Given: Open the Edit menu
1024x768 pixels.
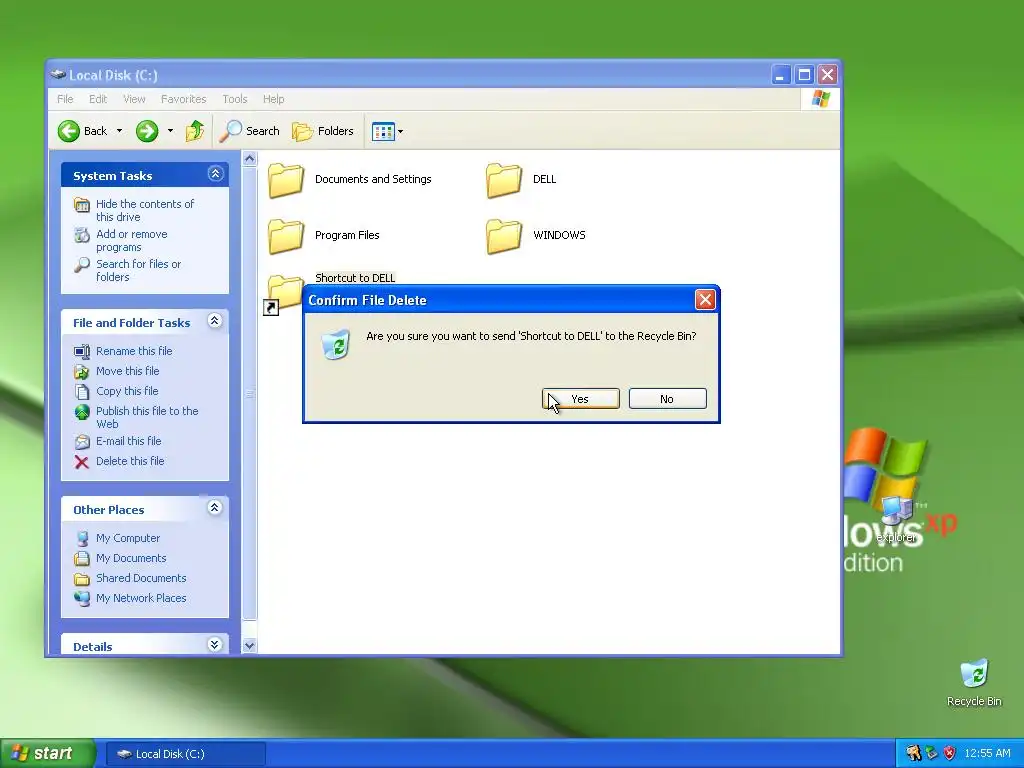Looking at the screenshot, I should (98, 99).
